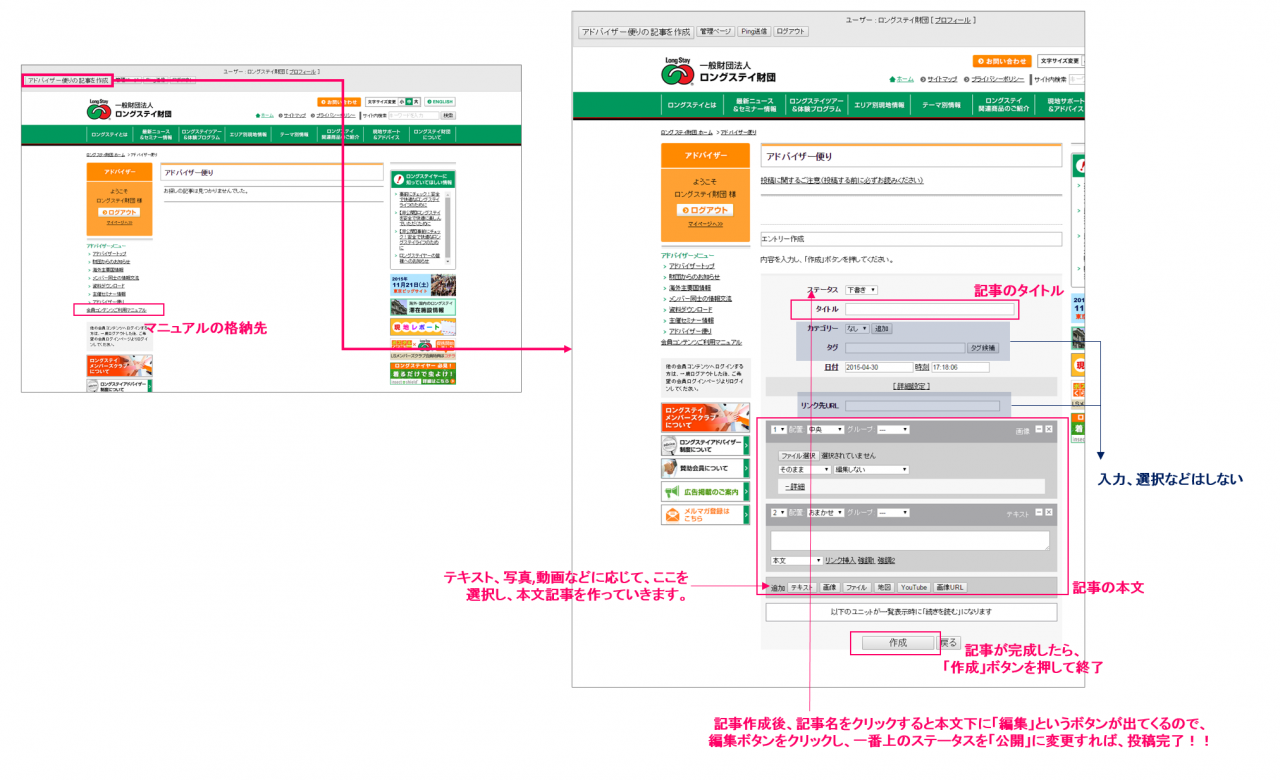Open unit 1 グループ dropdown

893,430
